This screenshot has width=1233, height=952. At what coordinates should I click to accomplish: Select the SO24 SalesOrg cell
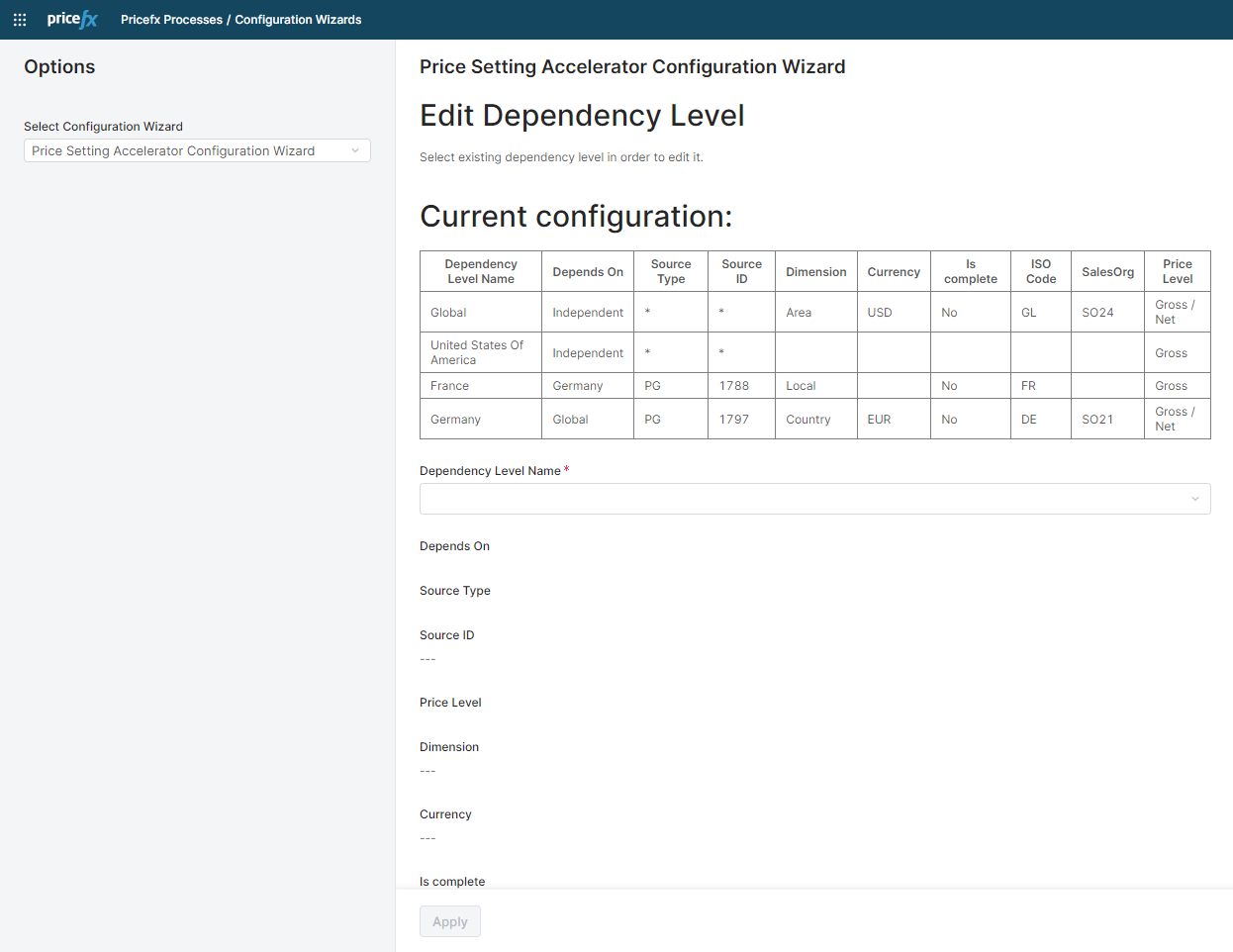[1097, 313]
